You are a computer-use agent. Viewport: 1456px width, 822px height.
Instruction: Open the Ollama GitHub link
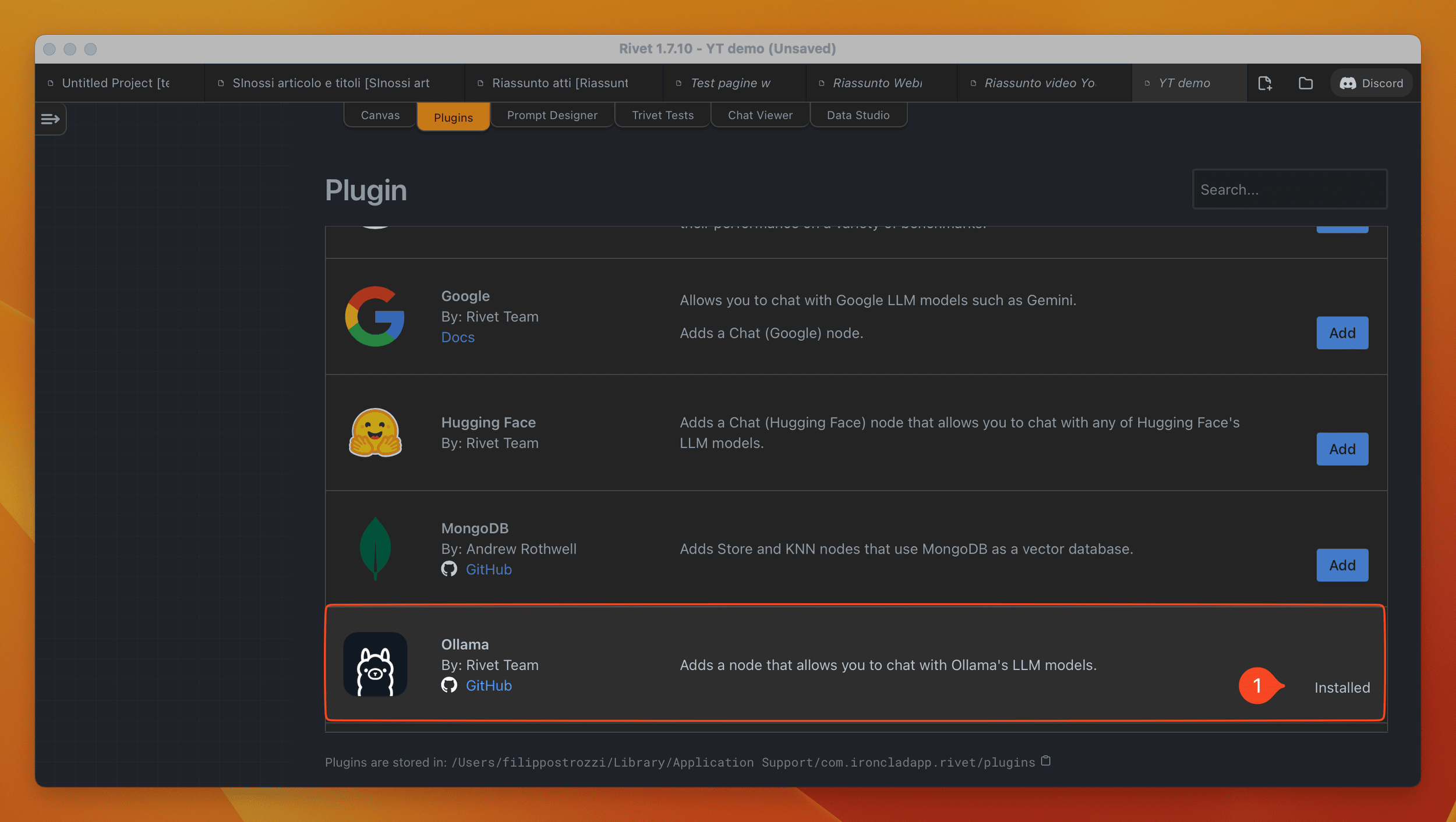[489, 685]
